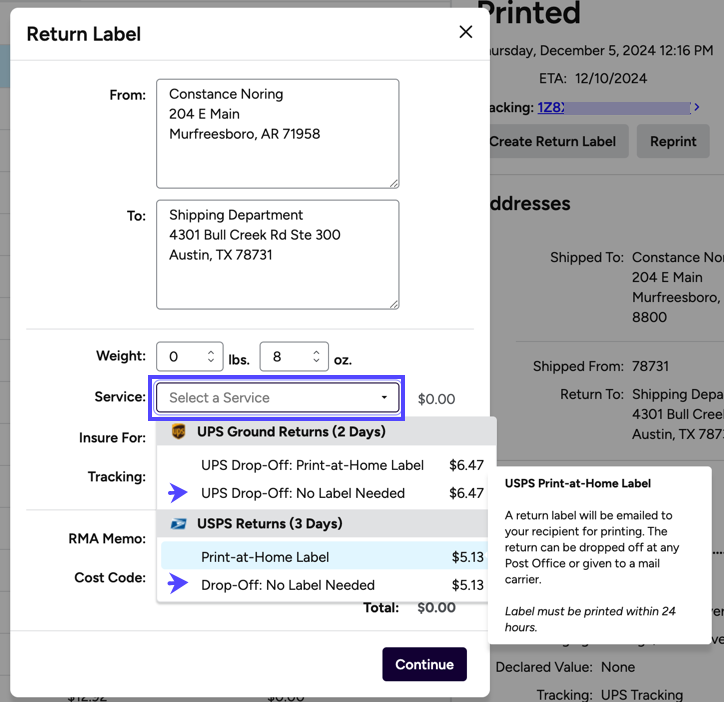The width and height of the screenshot is (724, 702).
Task: Choose UPS Drop-Off: No Label Needed
Action: point(302,493)
